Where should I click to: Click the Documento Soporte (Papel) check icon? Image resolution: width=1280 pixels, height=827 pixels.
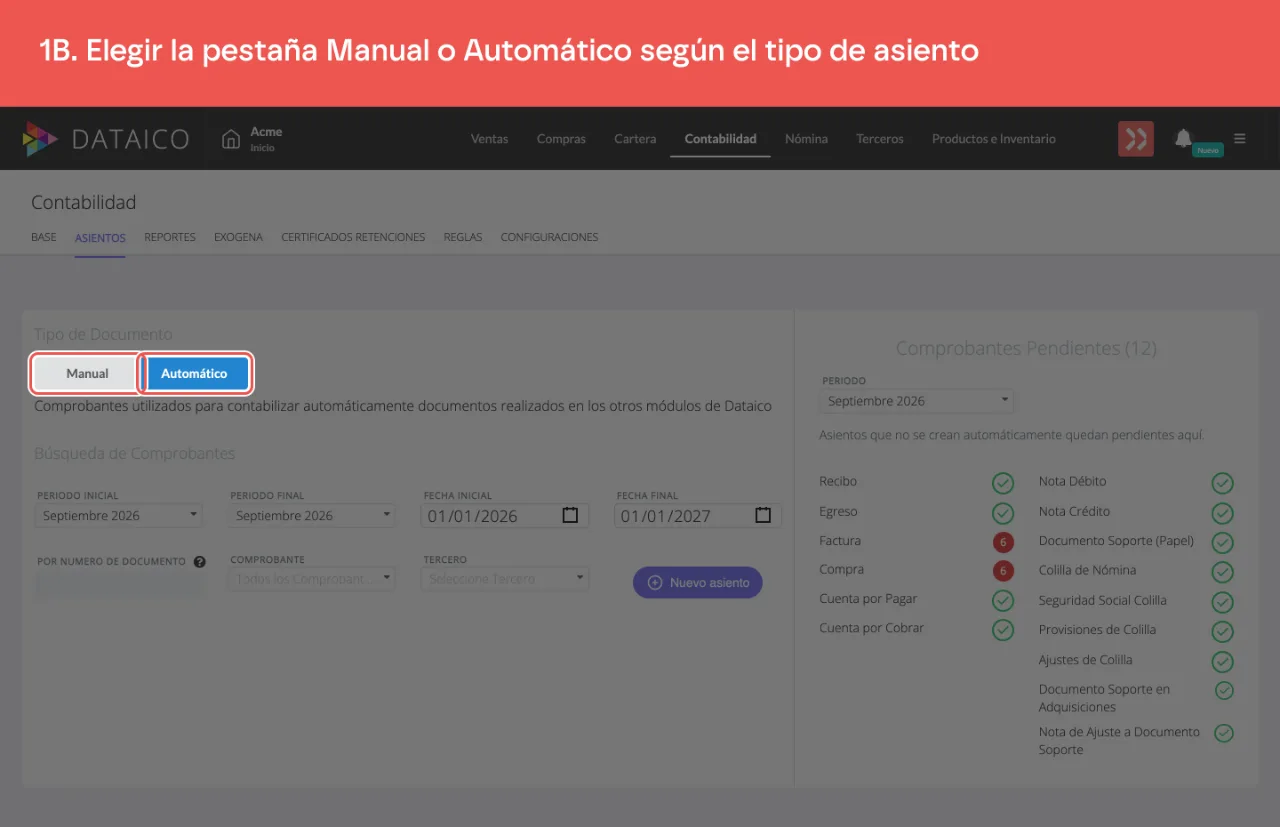pos(1222,543)
